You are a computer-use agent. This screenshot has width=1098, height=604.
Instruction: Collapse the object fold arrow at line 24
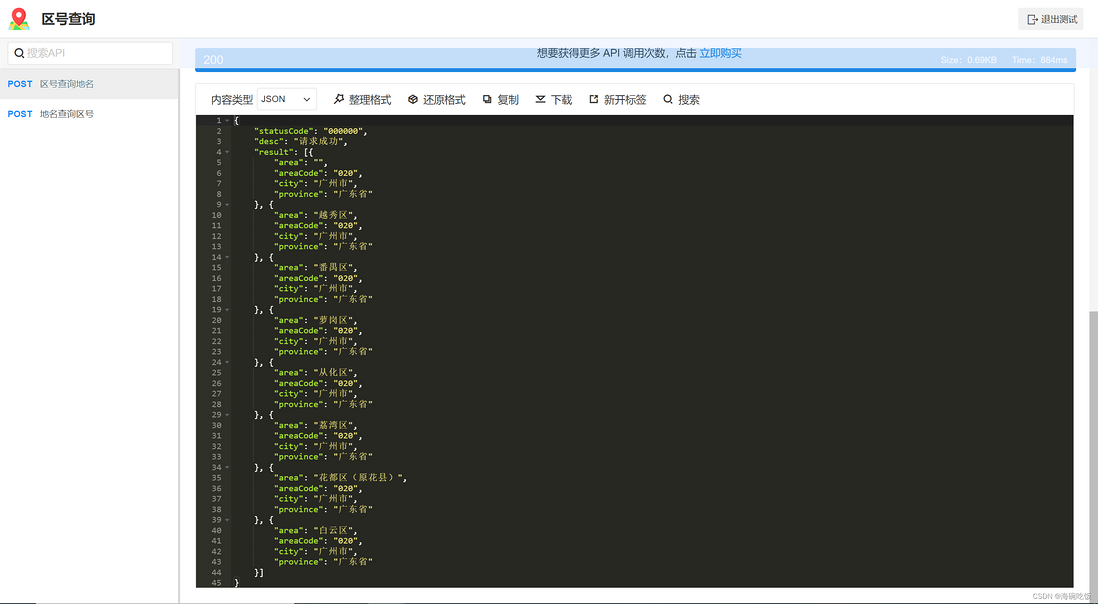[x=227, y=362]
